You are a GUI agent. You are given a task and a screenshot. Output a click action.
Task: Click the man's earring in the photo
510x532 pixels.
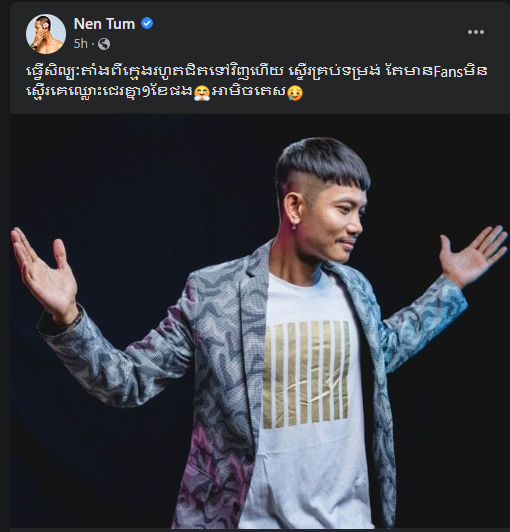294,226
